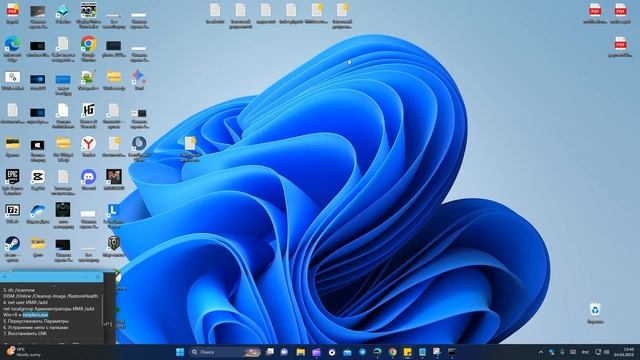Open the Mail app from the taskbar
This screenshot has height=360, width=640.
coord(347,352)
